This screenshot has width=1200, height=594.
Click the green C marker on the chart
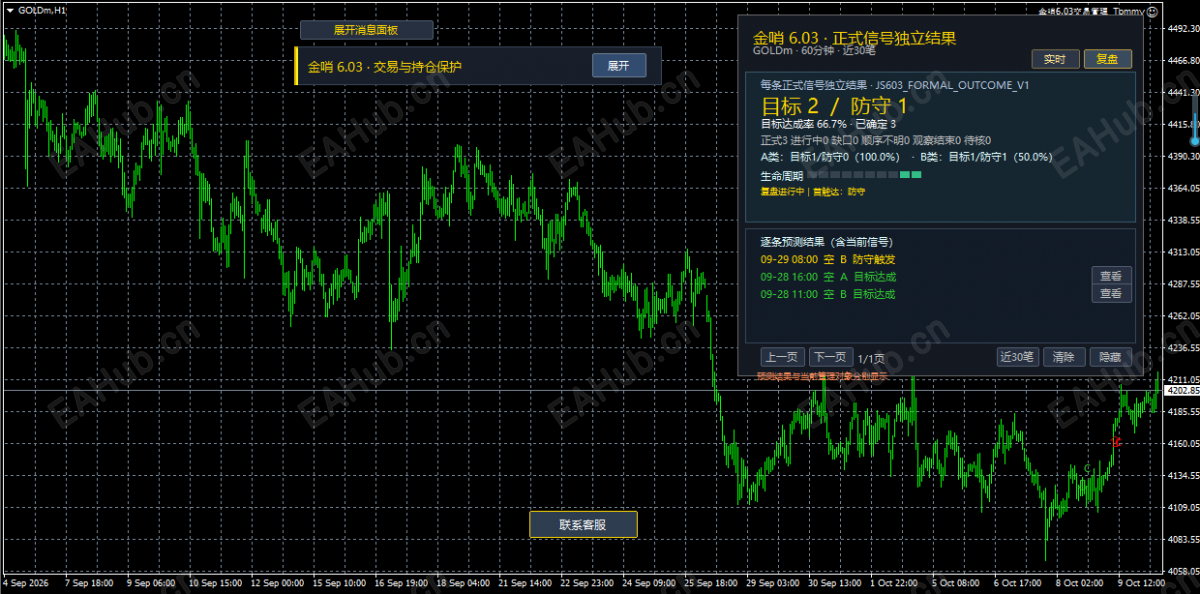(x=1086, y=468)
